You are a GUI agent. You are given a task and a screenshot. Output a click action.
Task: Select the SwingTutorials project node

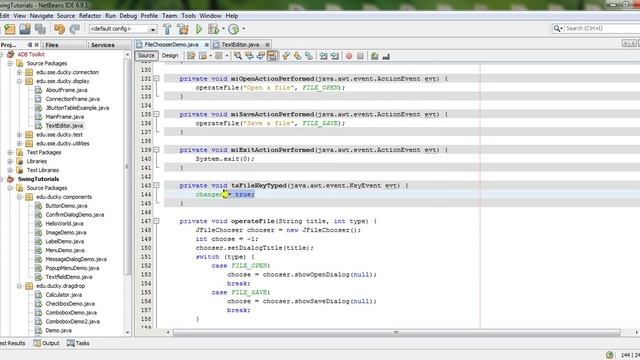(x=38, y=179)
